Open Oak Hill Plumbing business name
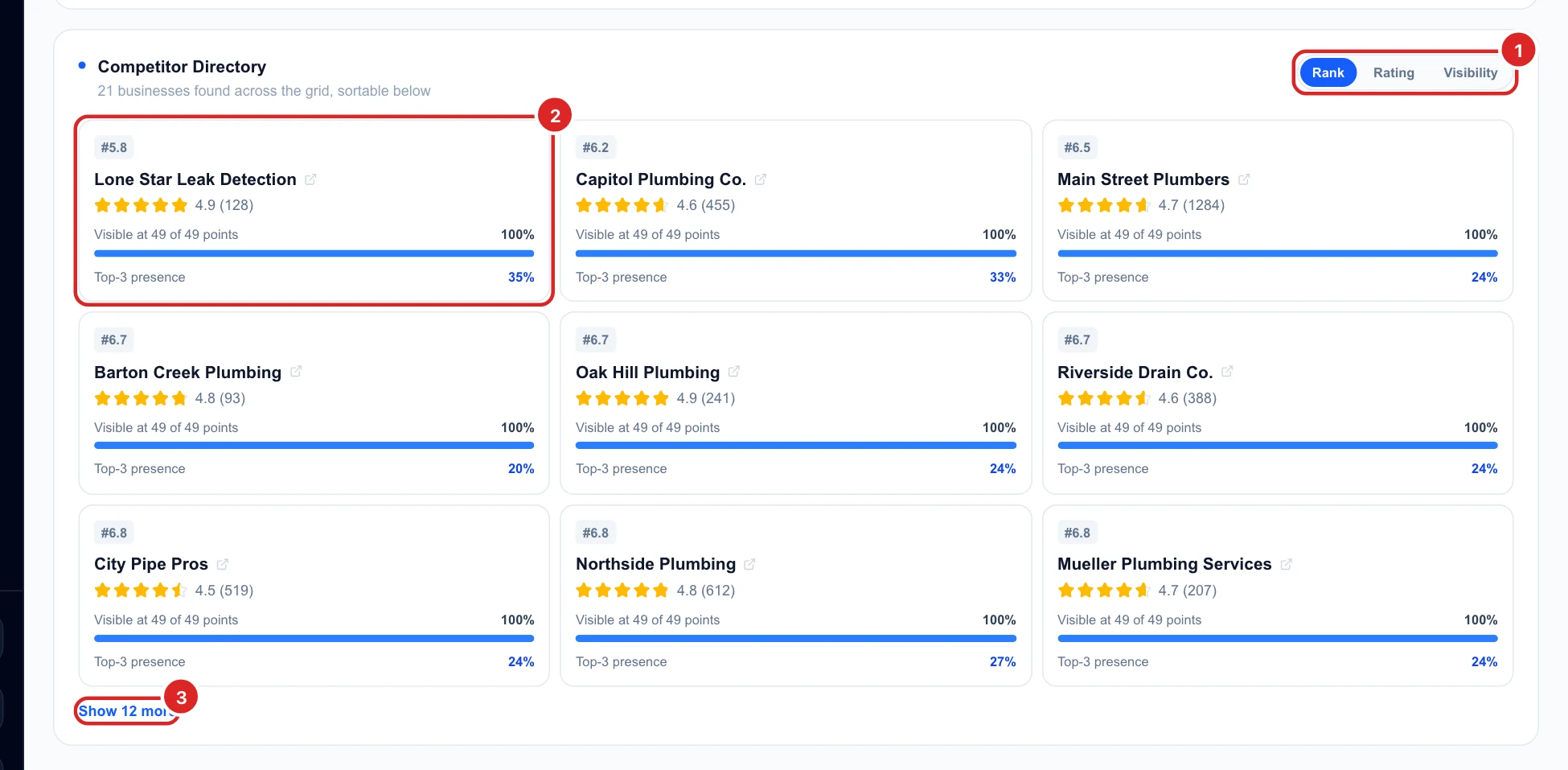 [x=647, y=373]
